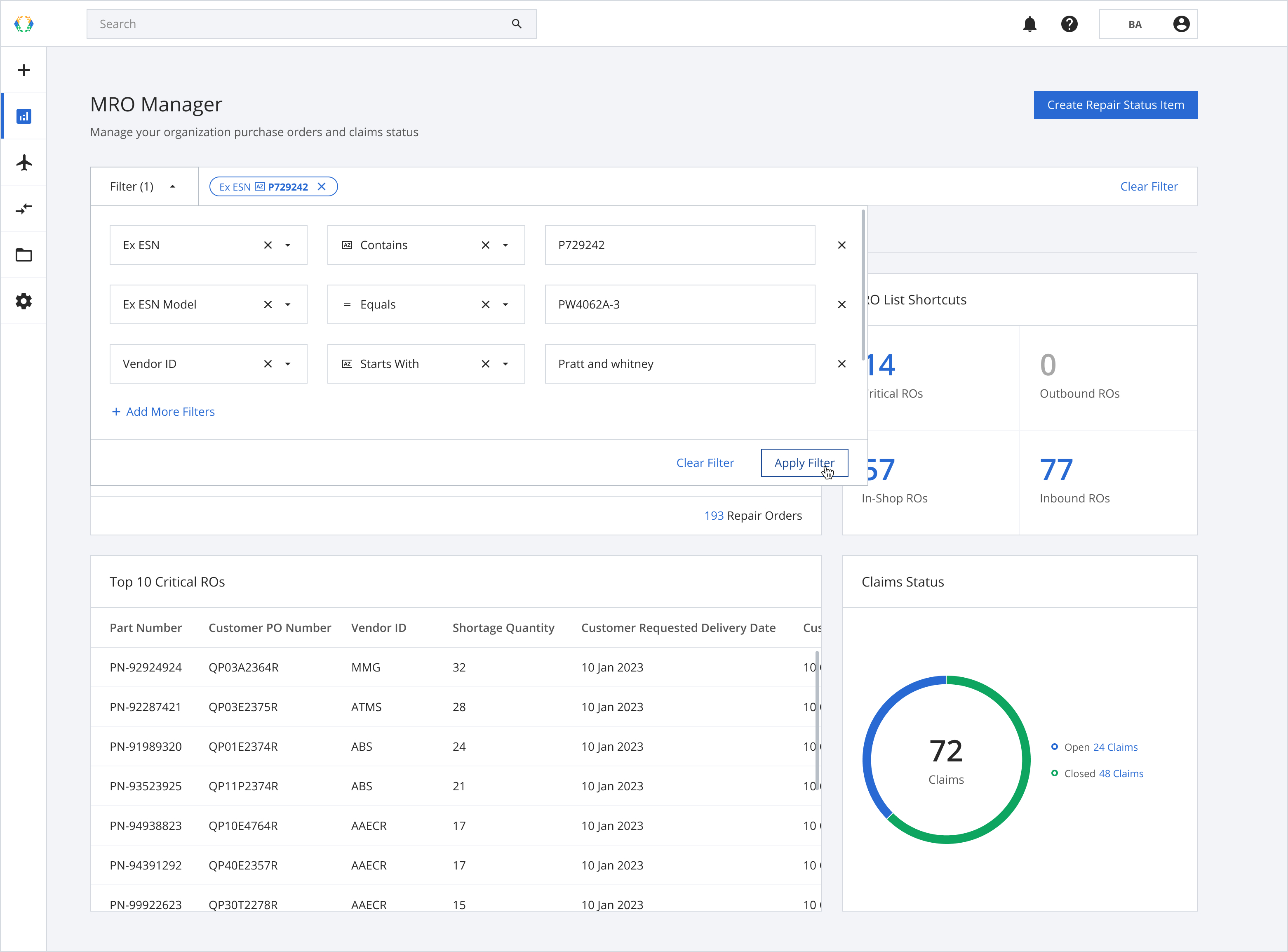This screenshot has width=1288, height=952.
Task: Click the Create Repair Status Item button
Action: 1115,105
